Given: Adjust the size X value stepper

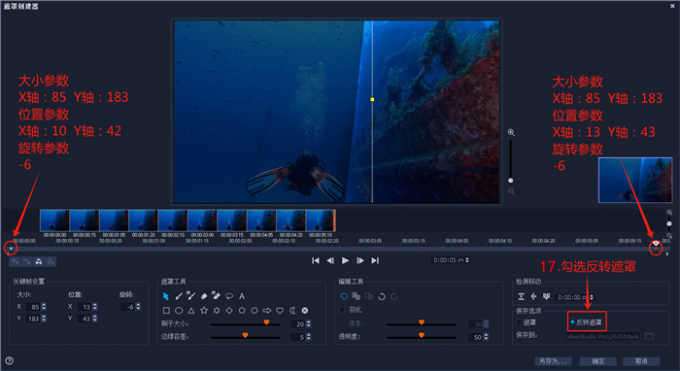Looking at the screenshot, I should point(44,307).
